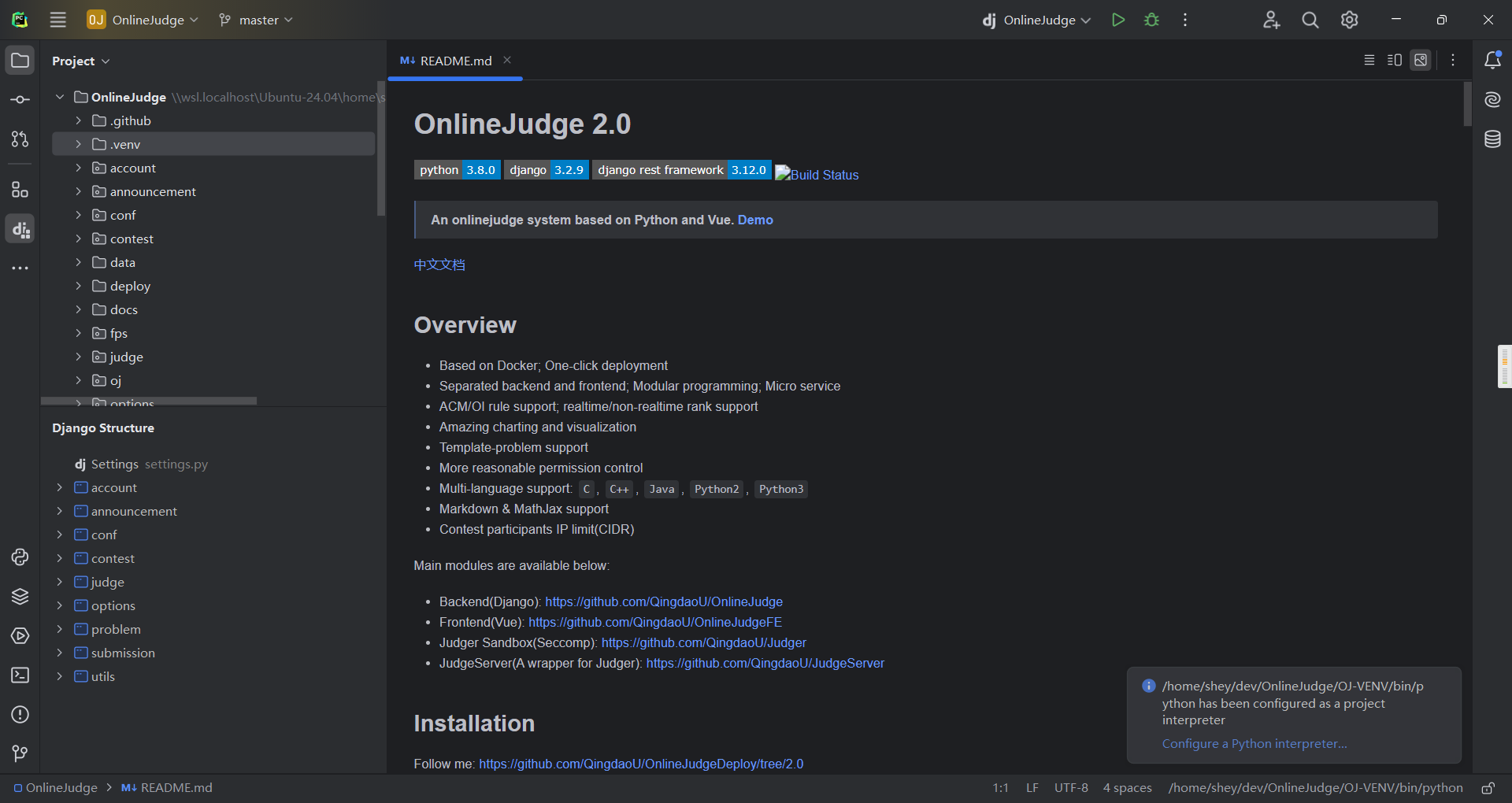
Task: Open the OnlineJudgeFE GitHub link
Action: (x=655, y=622)
